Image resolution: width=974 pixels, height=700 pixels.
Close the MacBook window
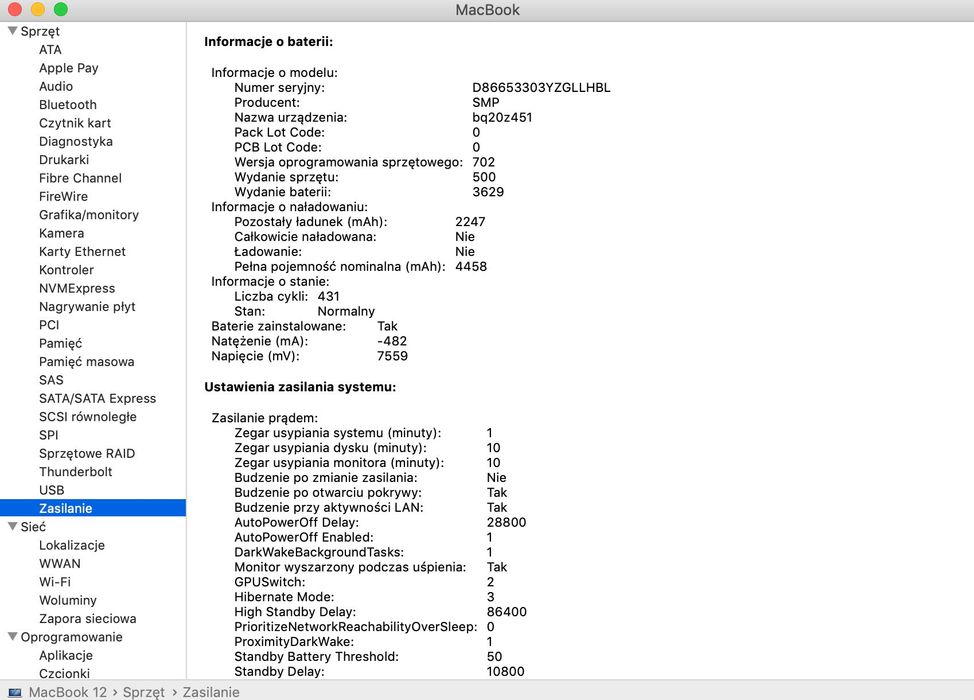15,9
